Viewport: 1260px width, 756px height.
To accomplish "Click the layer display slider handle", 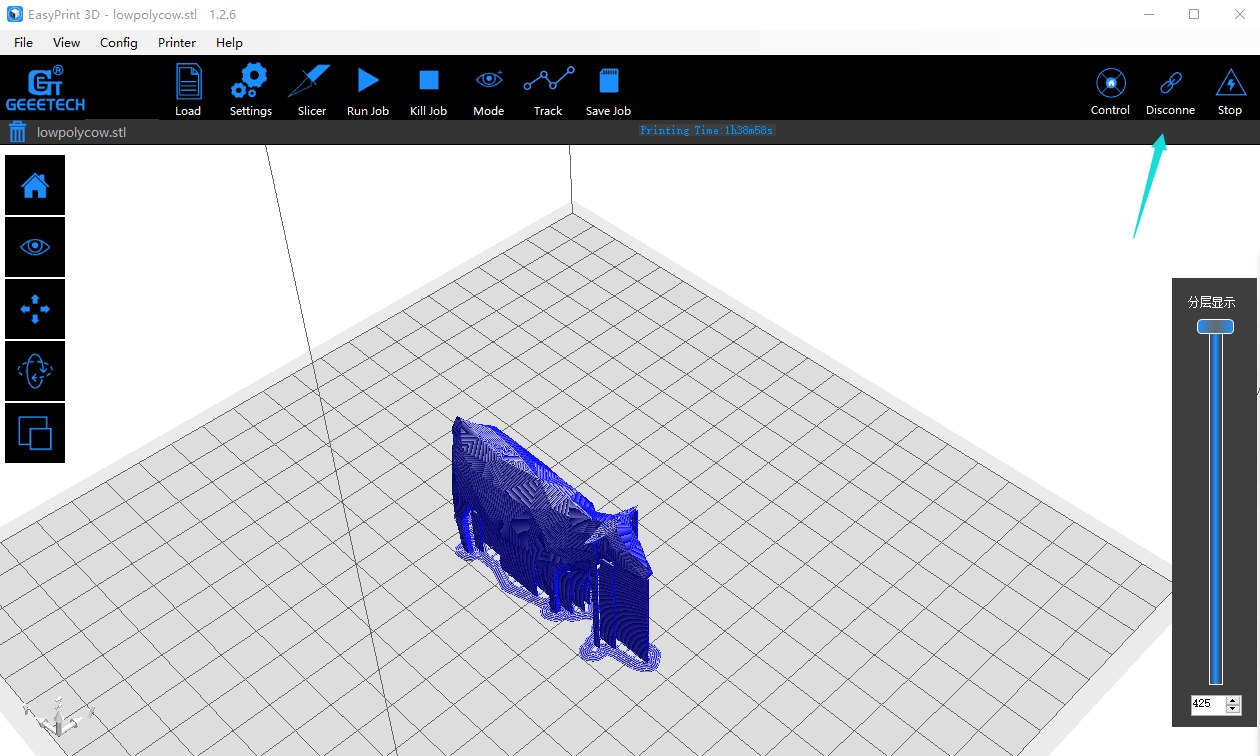I will (x=1215, y=327).
